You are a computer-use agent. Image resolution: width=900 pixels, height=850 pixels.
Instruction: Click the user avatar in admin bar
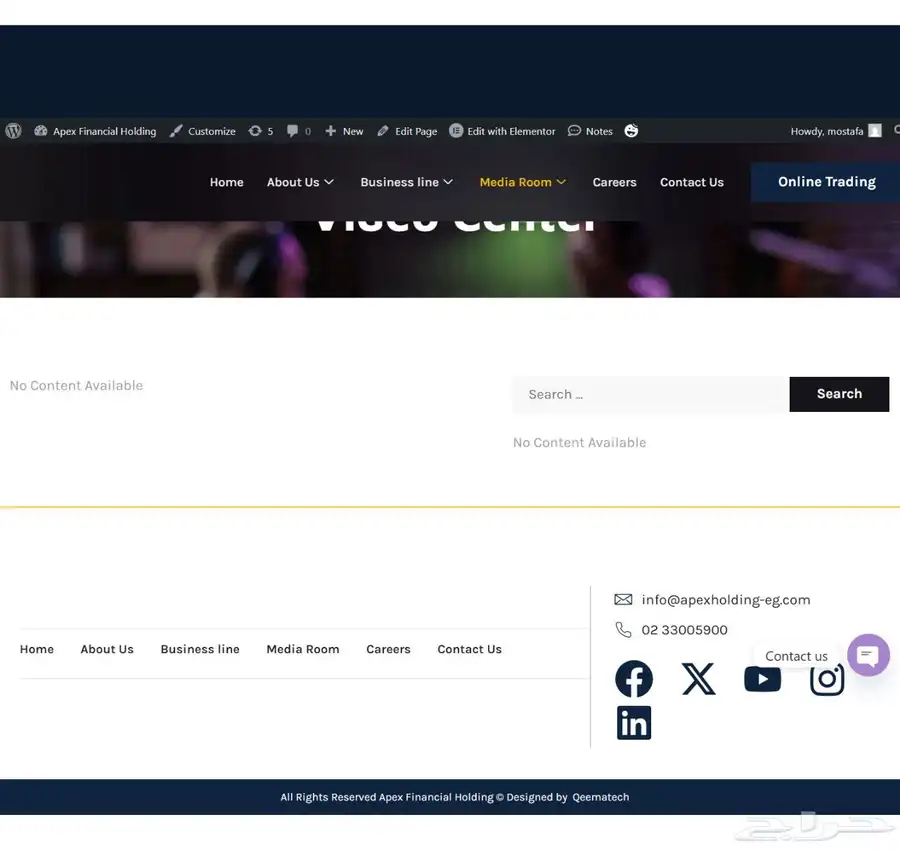pos(875,131)
